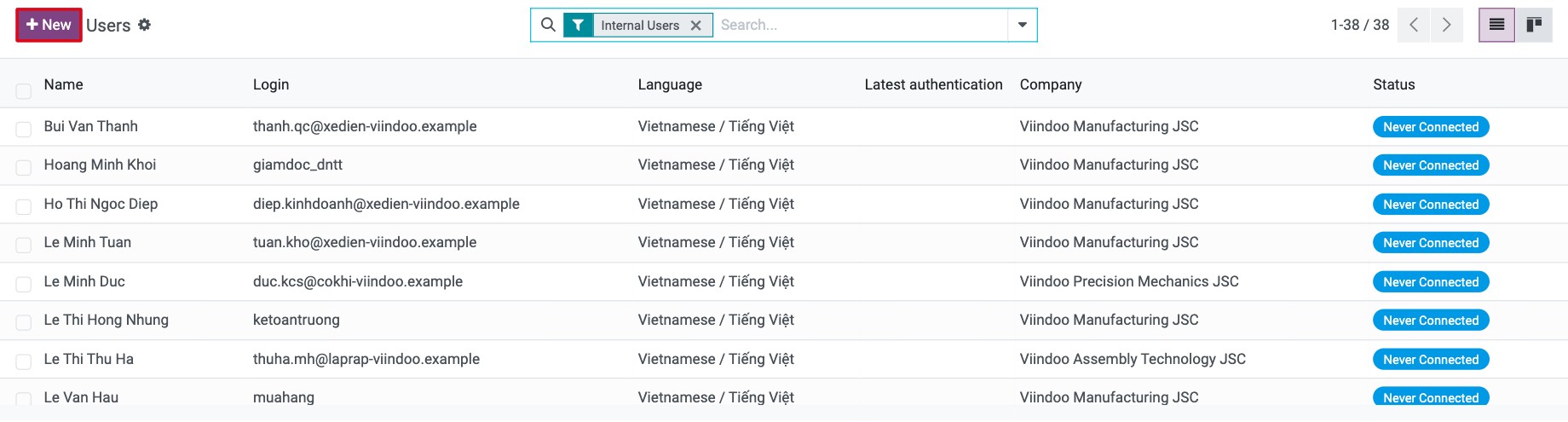Click Viindoo Assembly Technology JSC company cell
The image size is (1568, 422).
coord(1133,359)
